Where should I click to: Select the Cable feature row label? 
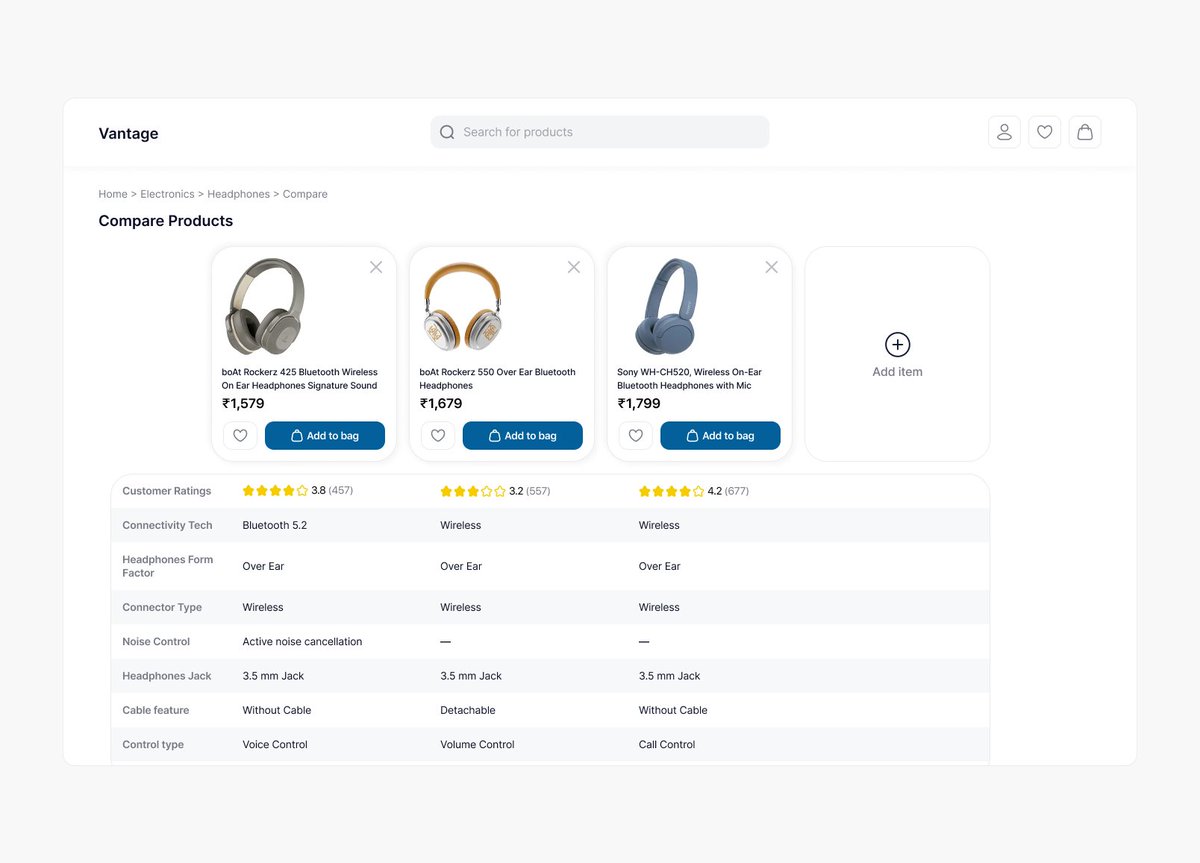pyautogui.click(x=156, y=710)
